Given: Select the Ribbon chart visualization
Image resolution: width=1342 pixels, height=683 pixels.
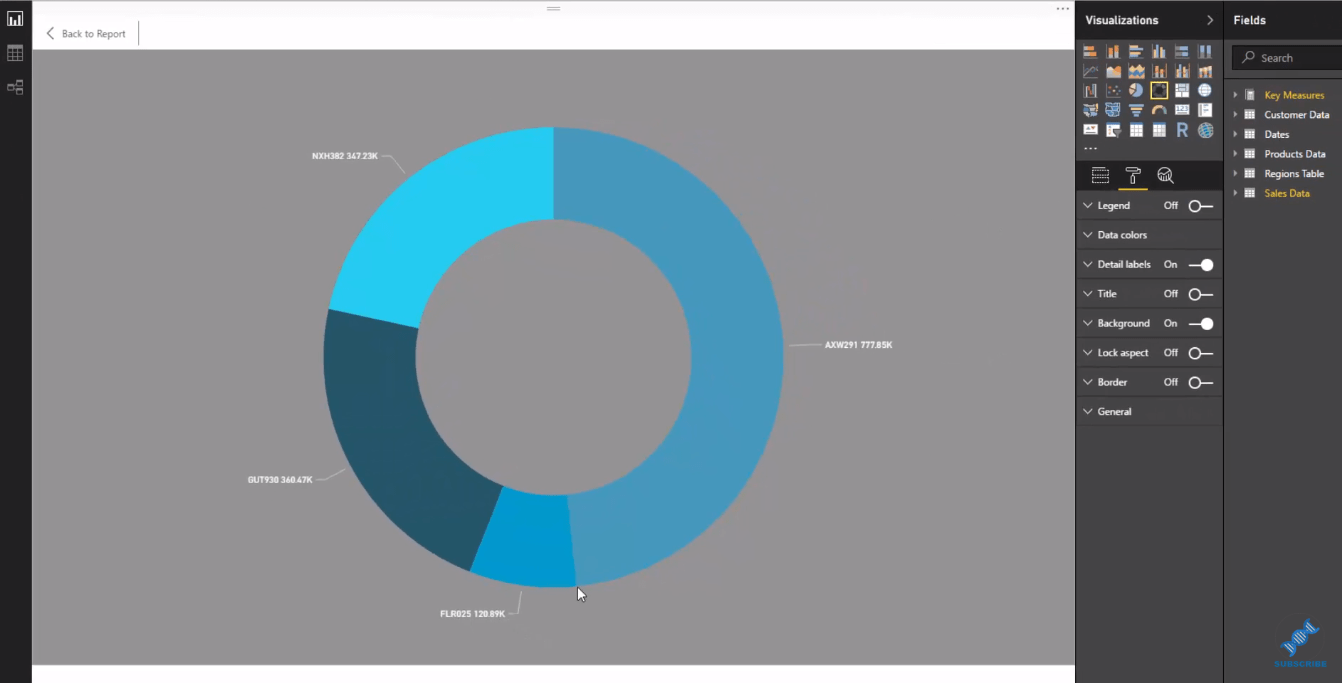Looking at the screenshot, I should (1205, 71).
